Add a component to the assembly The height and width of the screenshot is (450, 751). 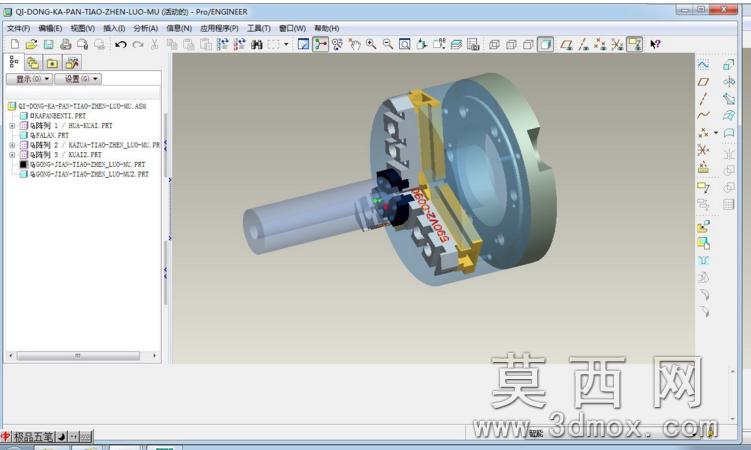coord(703,226)
